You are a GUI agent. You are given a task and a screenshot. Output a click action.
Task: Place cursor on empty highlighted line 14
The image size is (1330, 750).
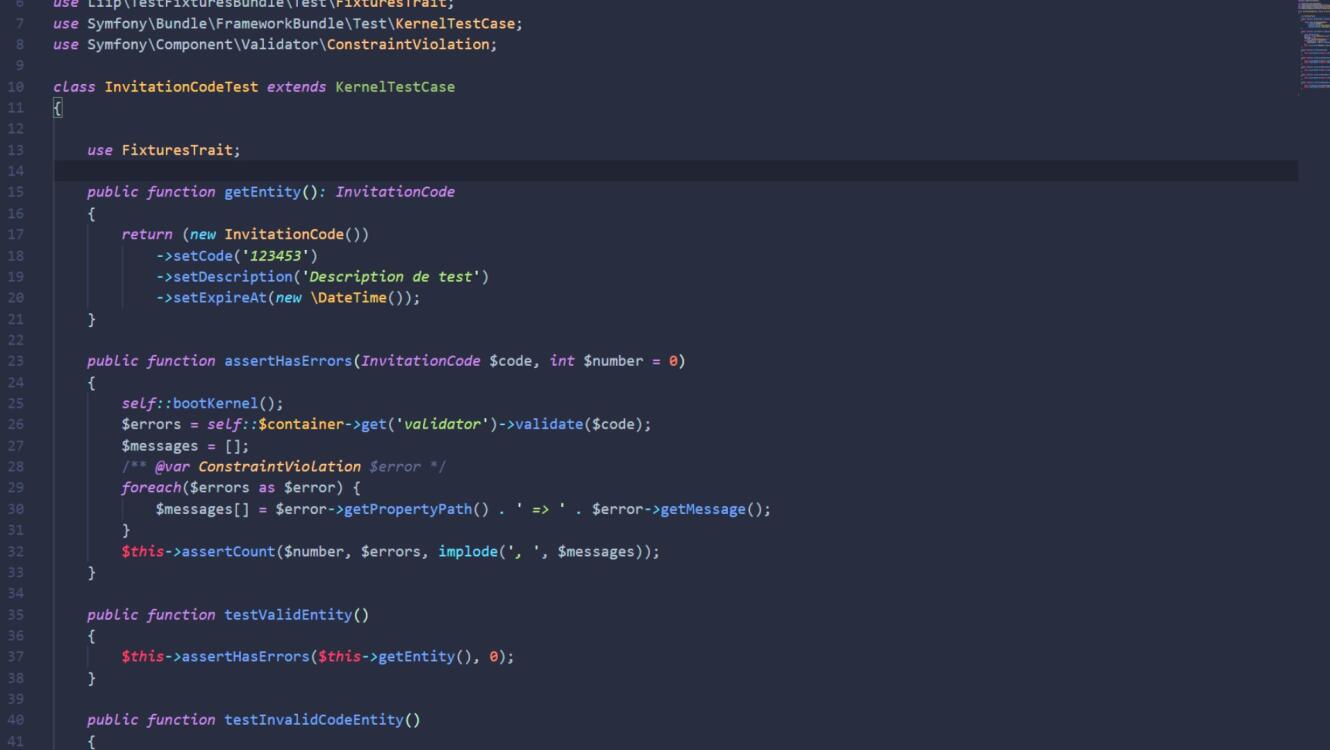click(600, 171)
